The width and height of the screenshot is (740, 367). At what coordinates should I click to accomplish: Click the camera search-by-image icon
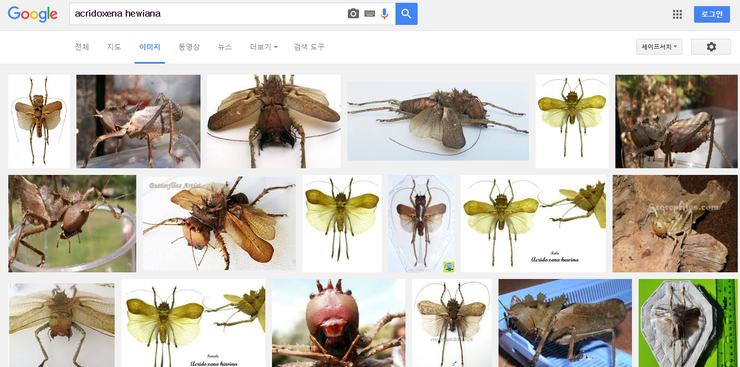(x=353, y=14)
